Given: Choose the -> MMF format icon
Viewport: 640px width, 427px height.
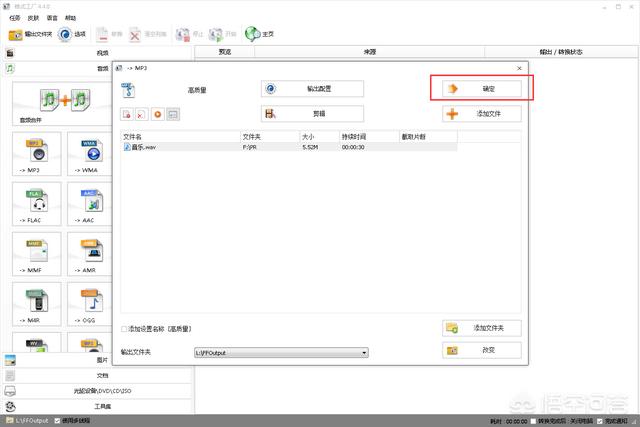Looking at the screenshot, I should (37, 254).
